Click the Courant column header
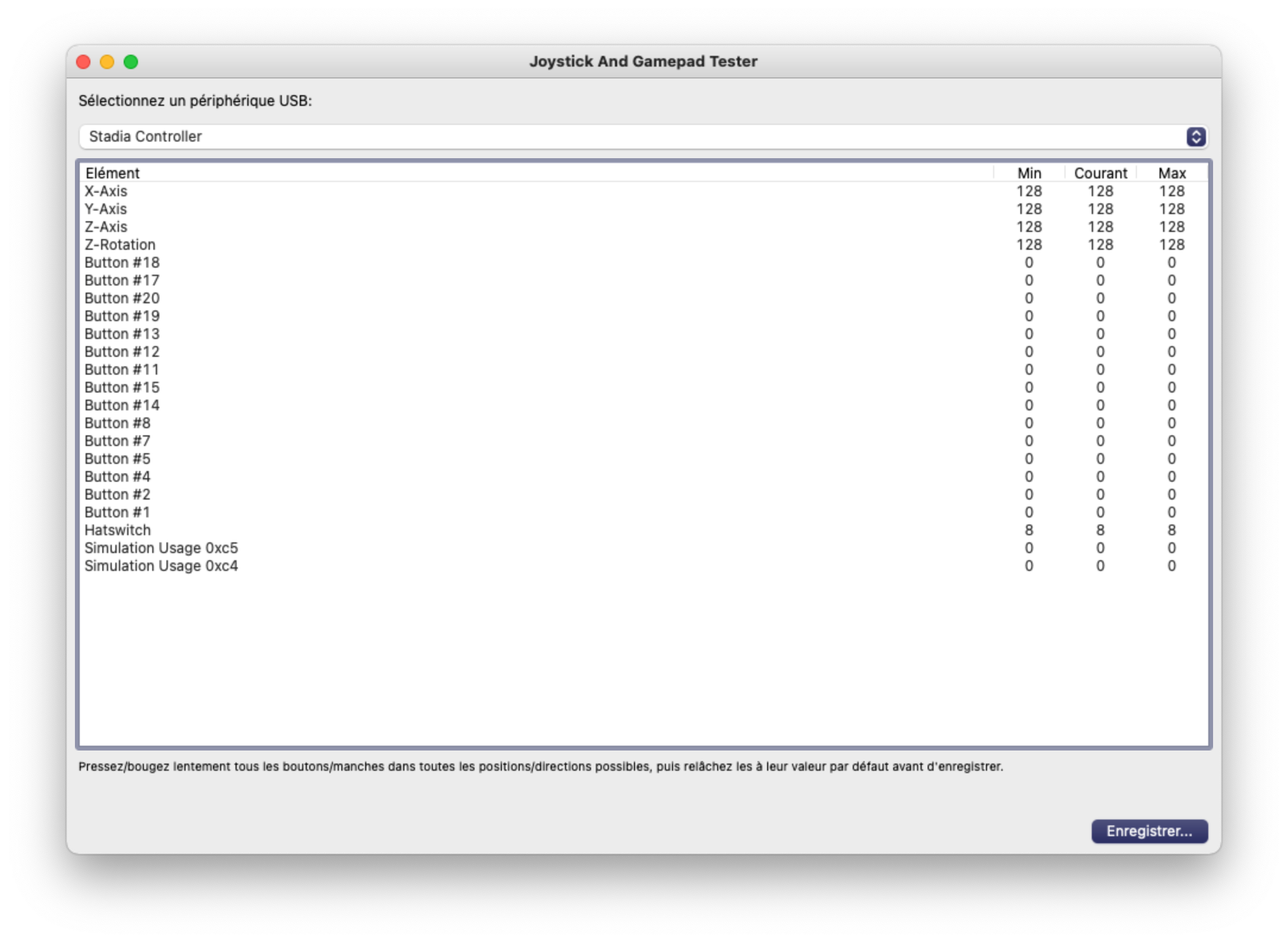 coord(1100,173)
